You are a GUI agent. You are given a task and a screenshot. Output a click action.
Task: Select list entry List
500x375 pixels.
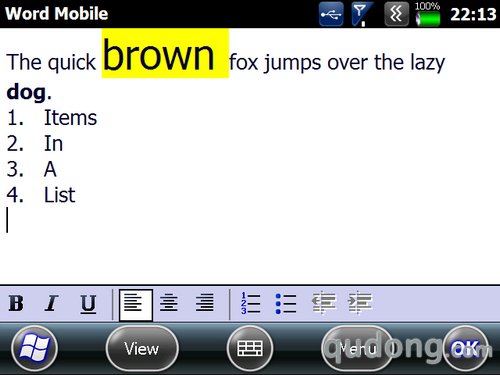(60, 195)
